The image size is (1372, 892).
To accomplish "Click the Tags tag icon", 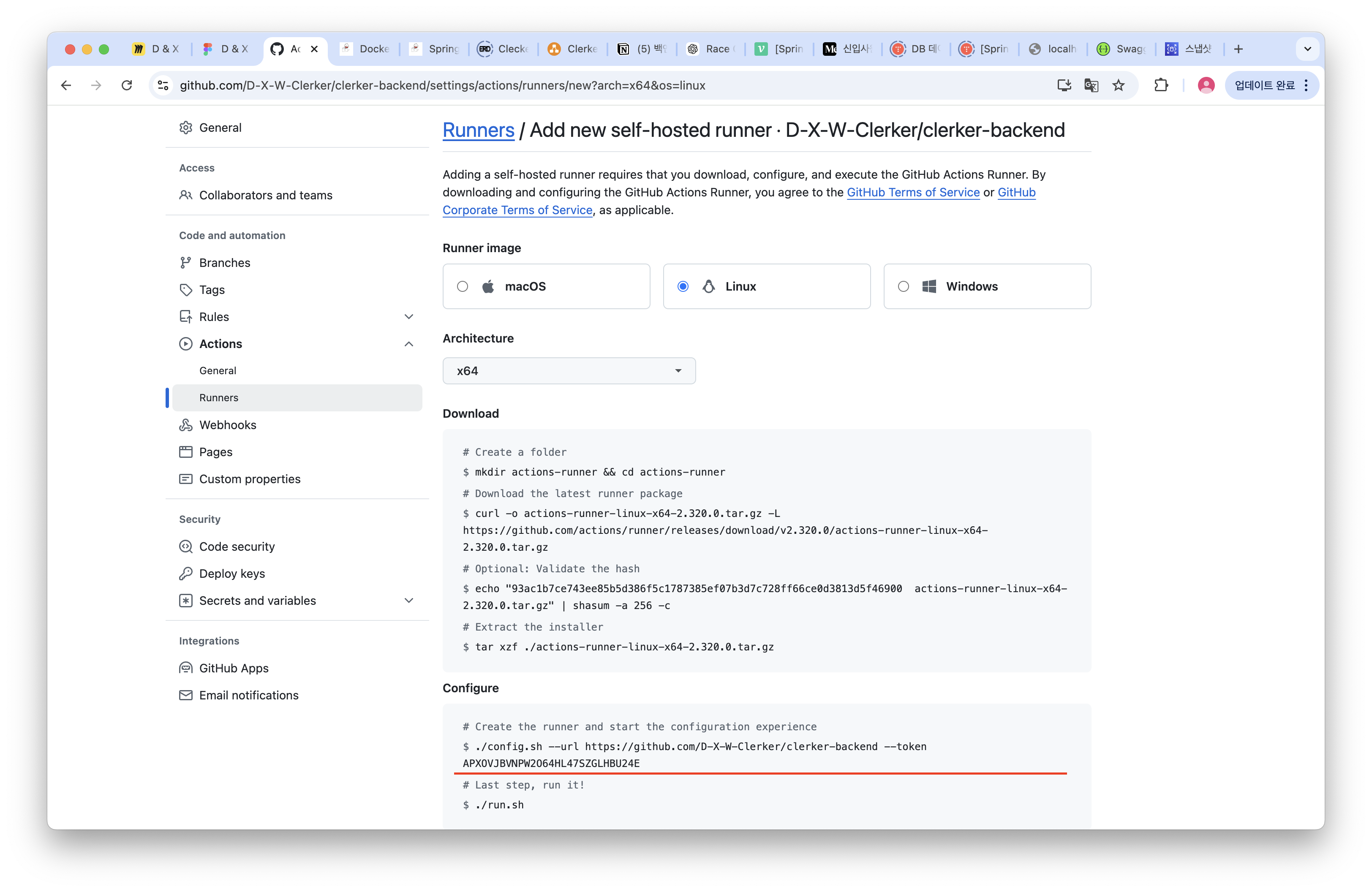I will [185, 290].
